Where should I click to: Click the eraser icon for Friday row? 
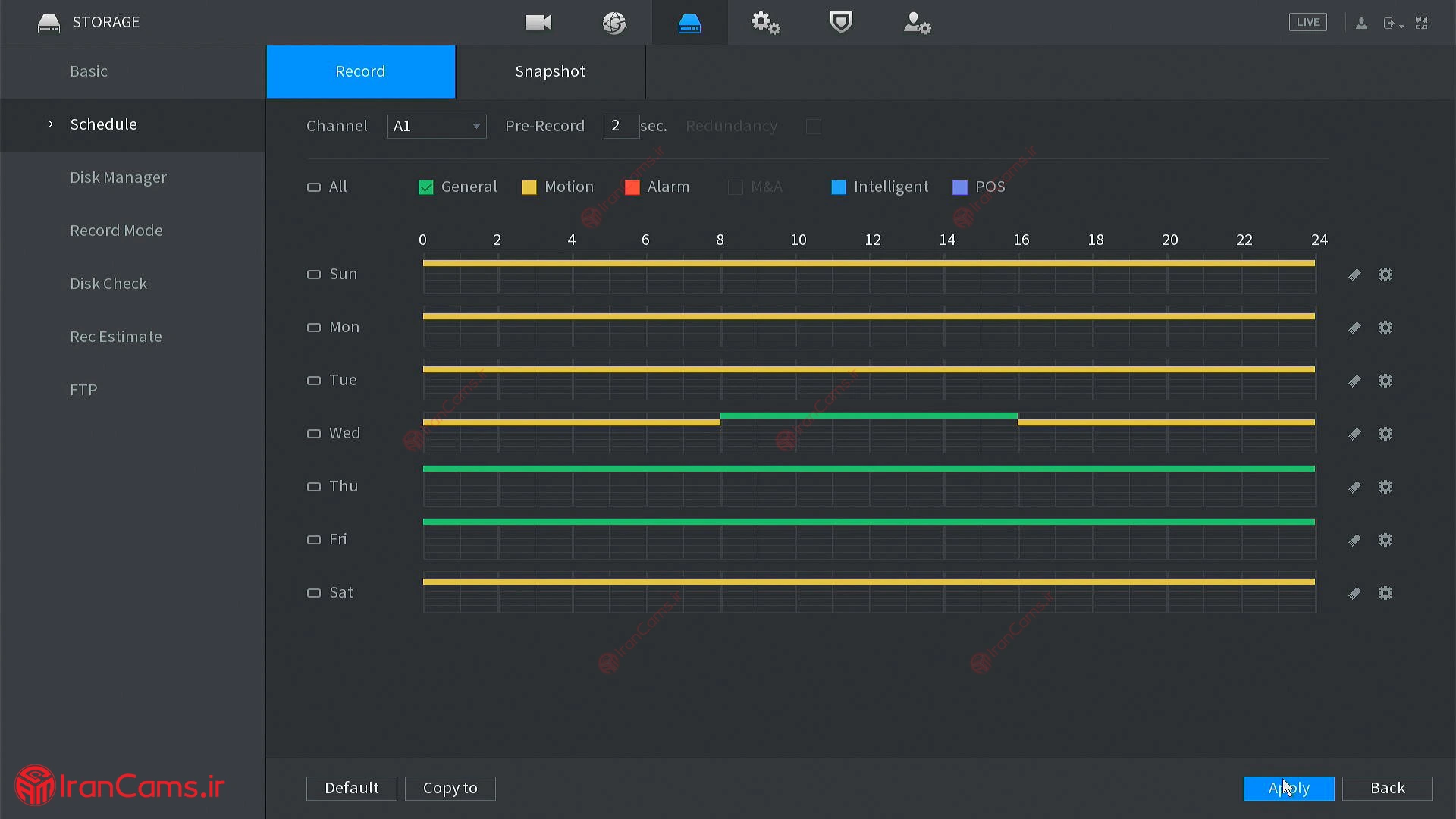click(1354, 540)
